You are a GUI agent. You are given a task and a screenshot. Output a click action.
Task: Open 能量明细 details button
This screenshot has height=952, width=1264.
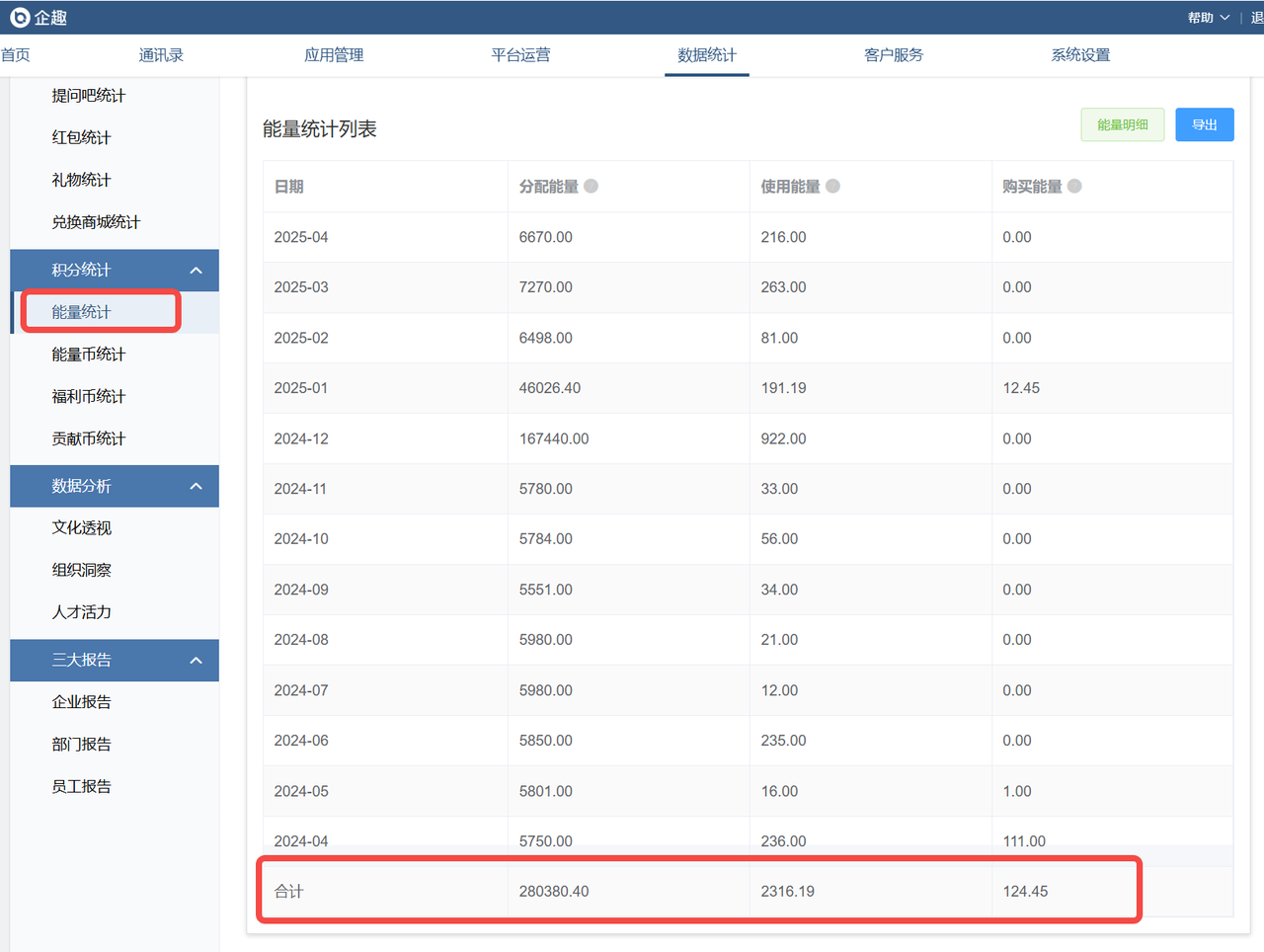click(x=1122, y=125)
